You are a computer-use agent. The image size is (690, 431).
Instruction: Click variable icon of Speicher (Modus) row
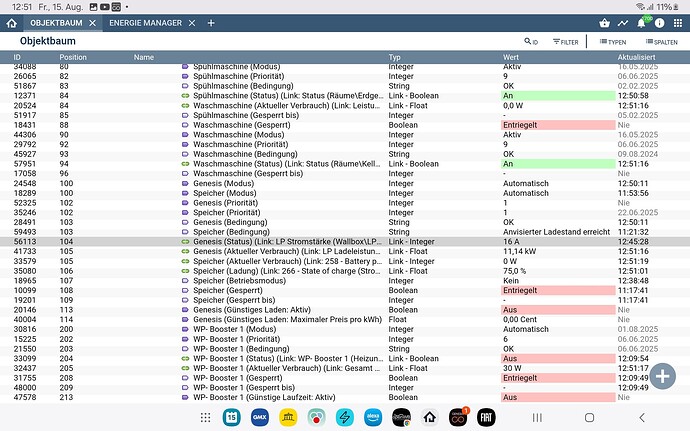pos(185,193)
